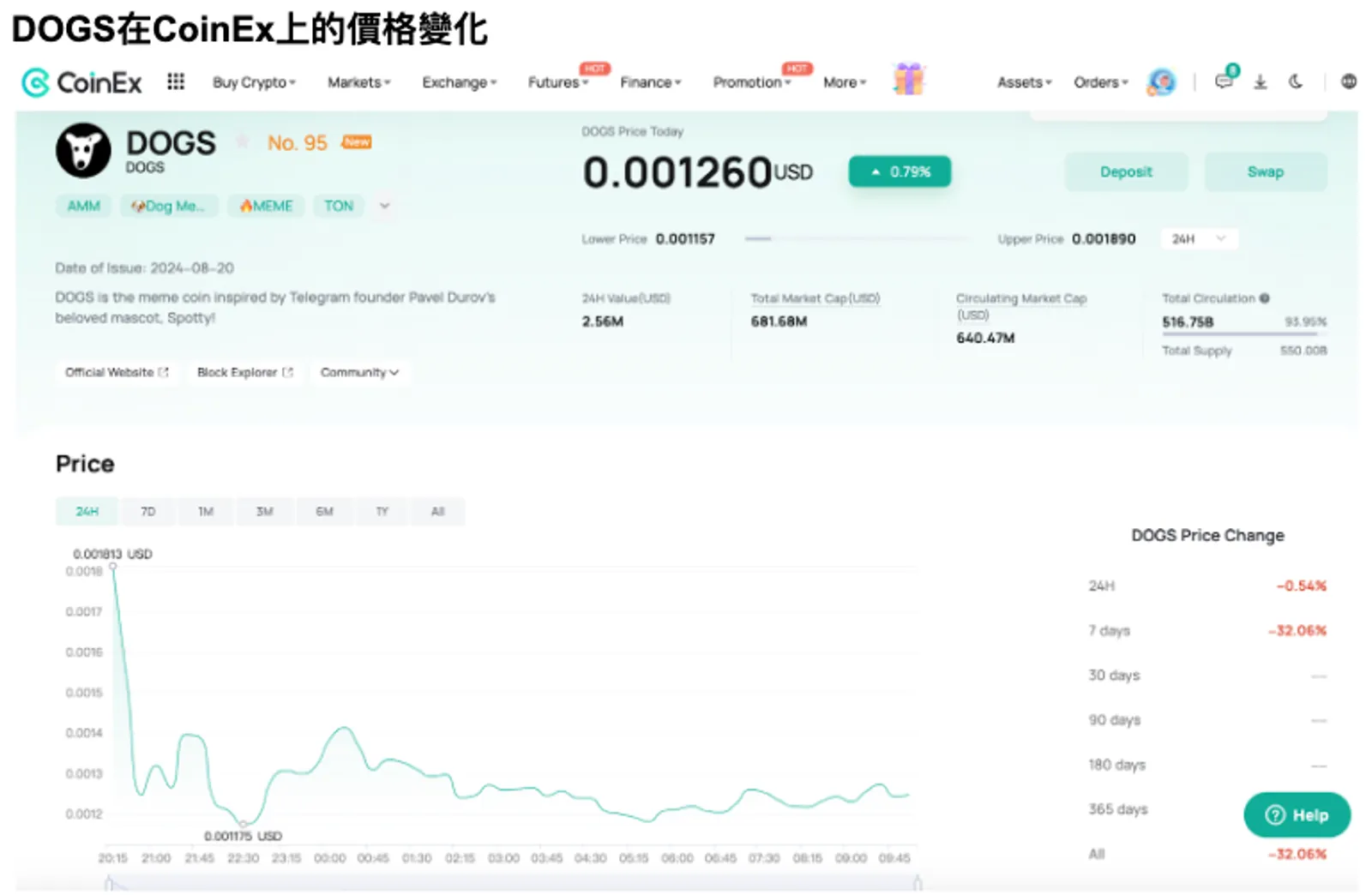Open the Buy Crypto dropdown menu
Image resolution: width=1372 pixels, height=895 pixels.
[x=254, y=82]
